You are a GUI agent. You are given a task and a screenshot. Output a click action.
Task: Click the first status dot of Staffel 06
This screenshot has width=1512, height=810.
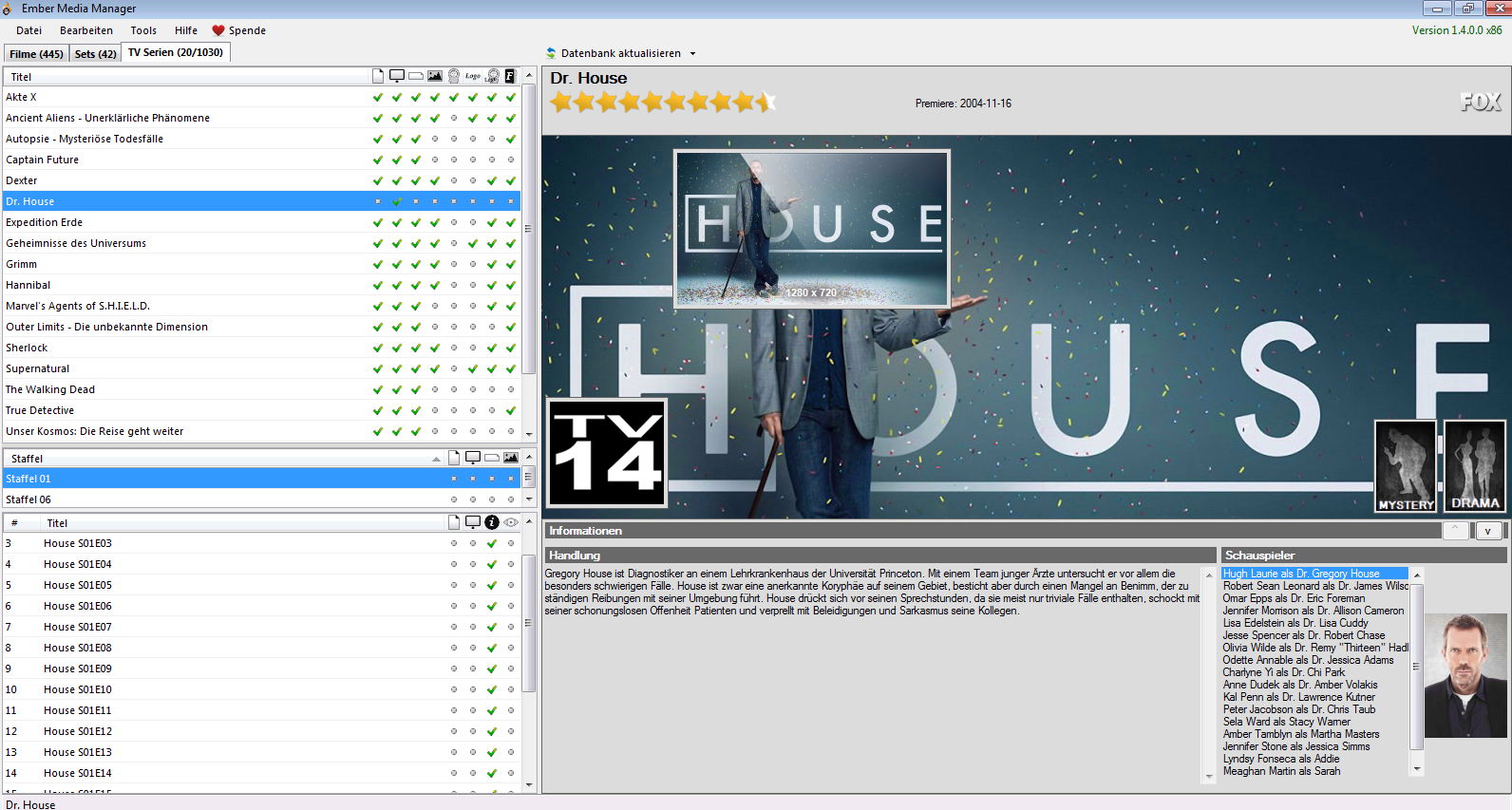[454, 499]
